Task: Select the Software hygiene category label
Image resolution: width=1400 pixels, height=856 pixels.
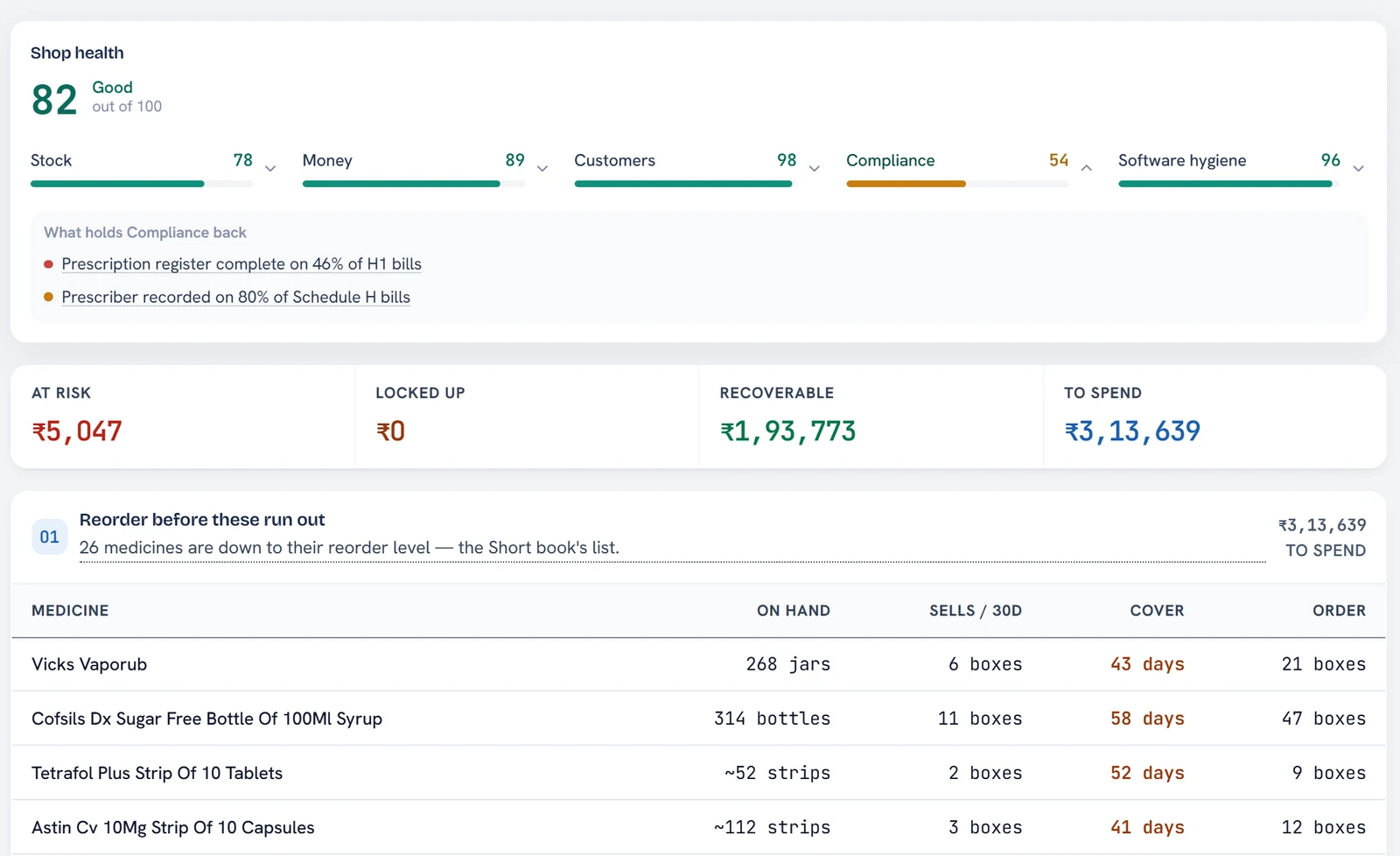Action: [1182, 160]
